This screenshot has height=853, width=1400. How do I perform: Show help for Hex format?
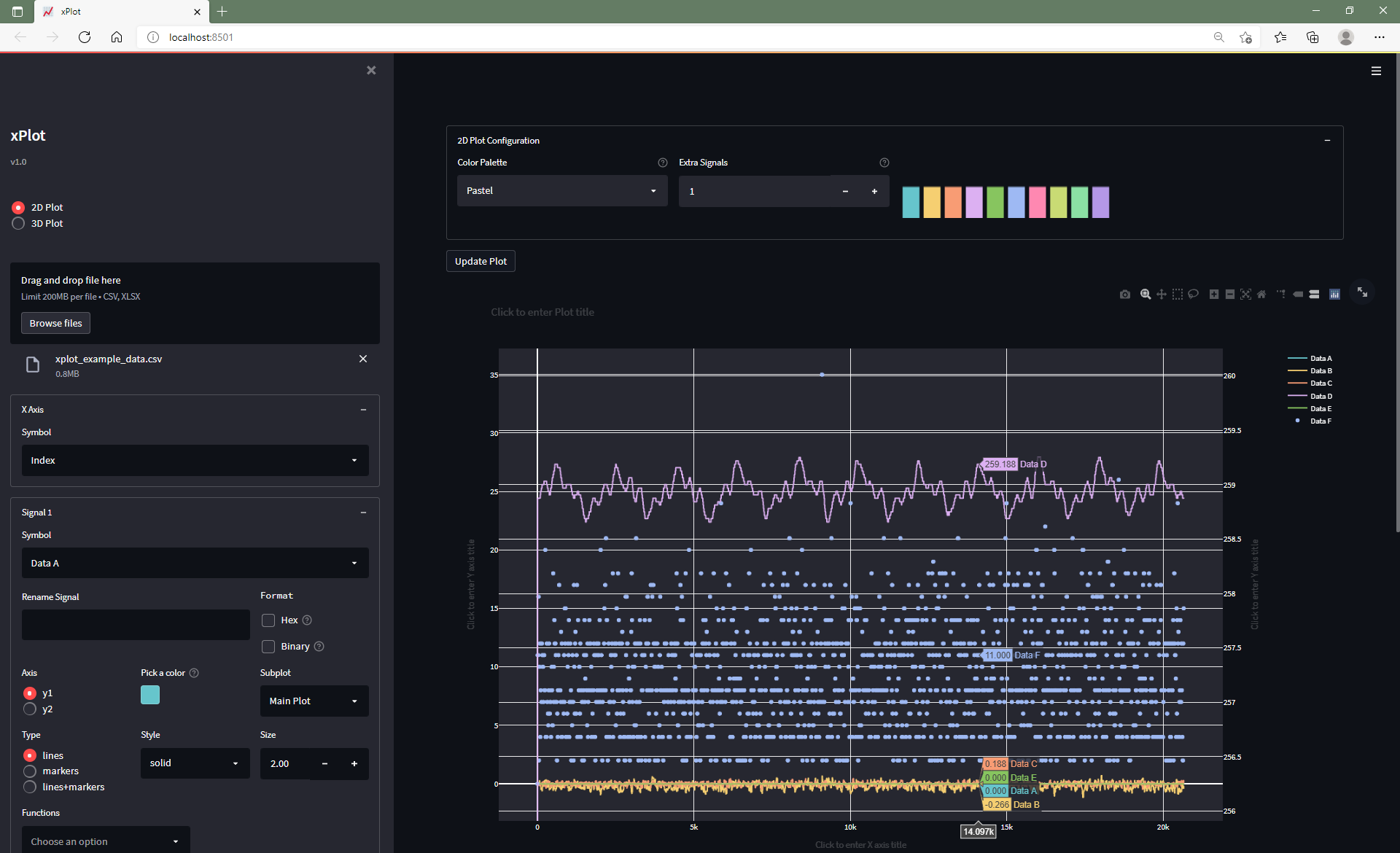[307, 620]
